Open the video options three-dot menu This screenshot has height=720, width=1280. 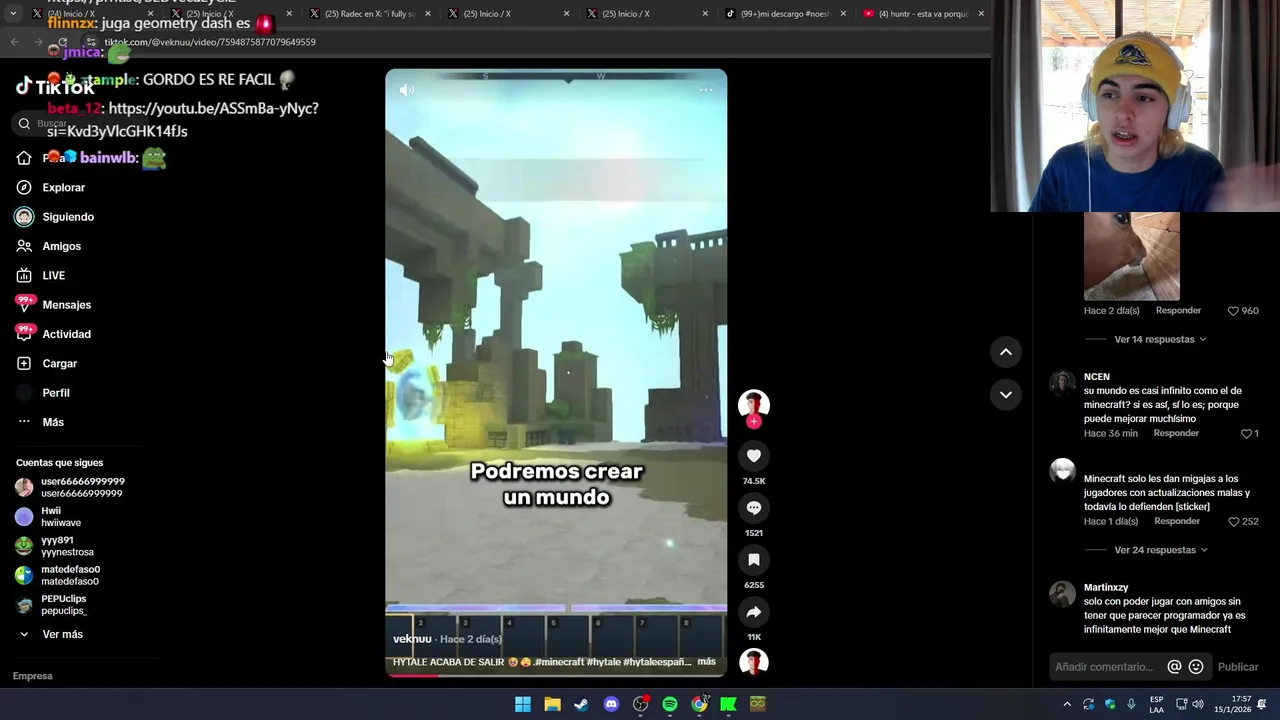click(706, 90)
